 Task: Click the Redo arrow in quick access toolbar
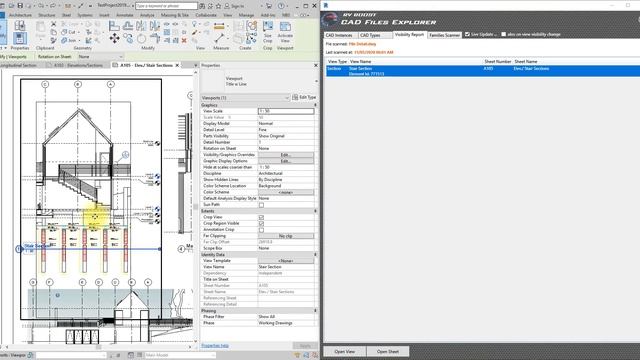point(53,6)
